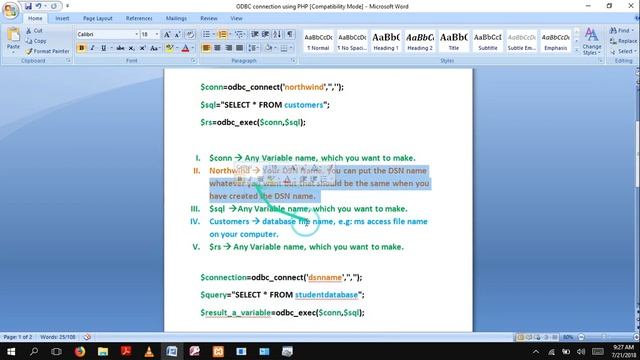Open the Select dropdown
640x360 pixels.
(623, 51)
